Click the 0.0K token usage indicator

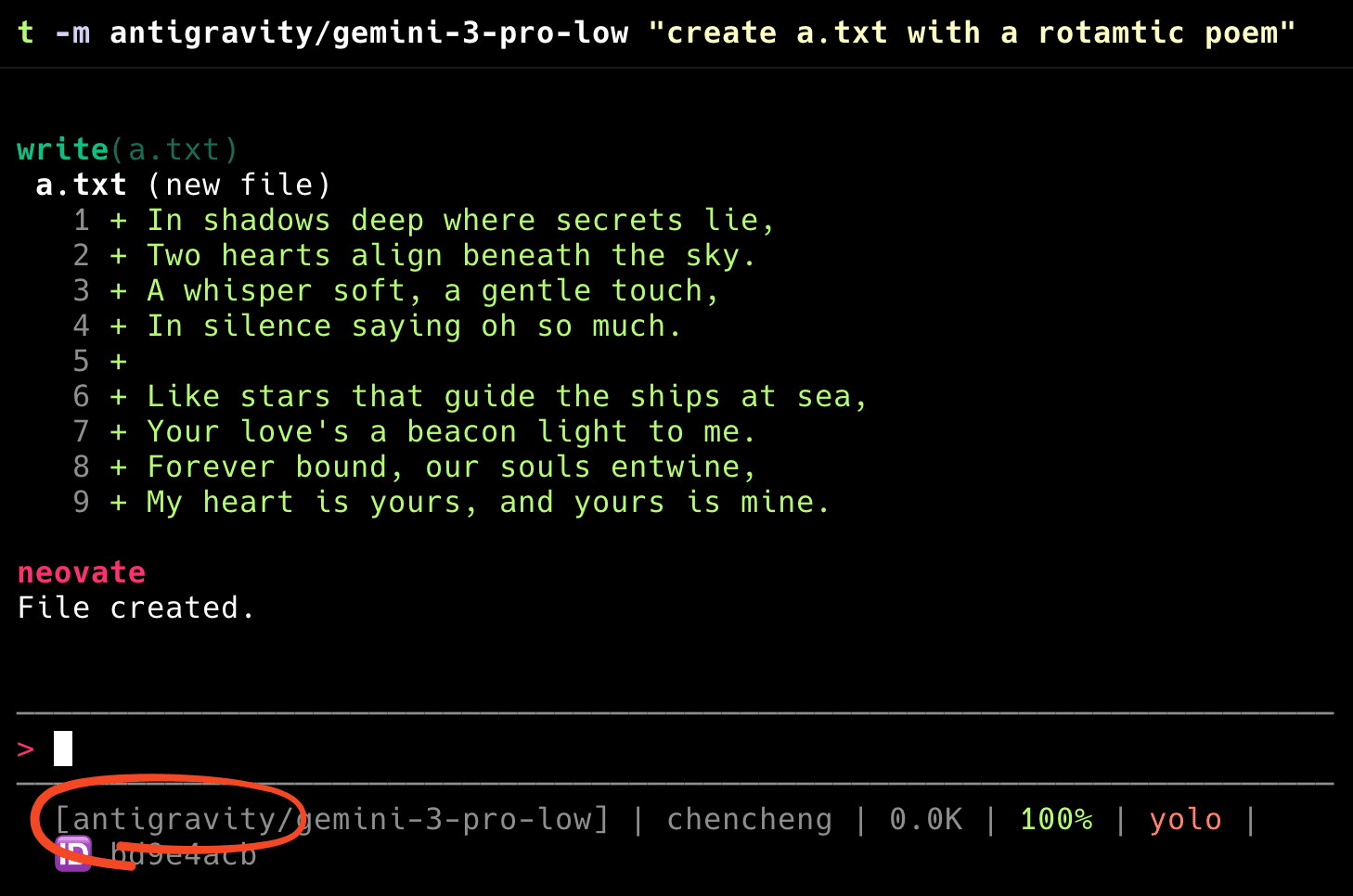tap(925, 819)
